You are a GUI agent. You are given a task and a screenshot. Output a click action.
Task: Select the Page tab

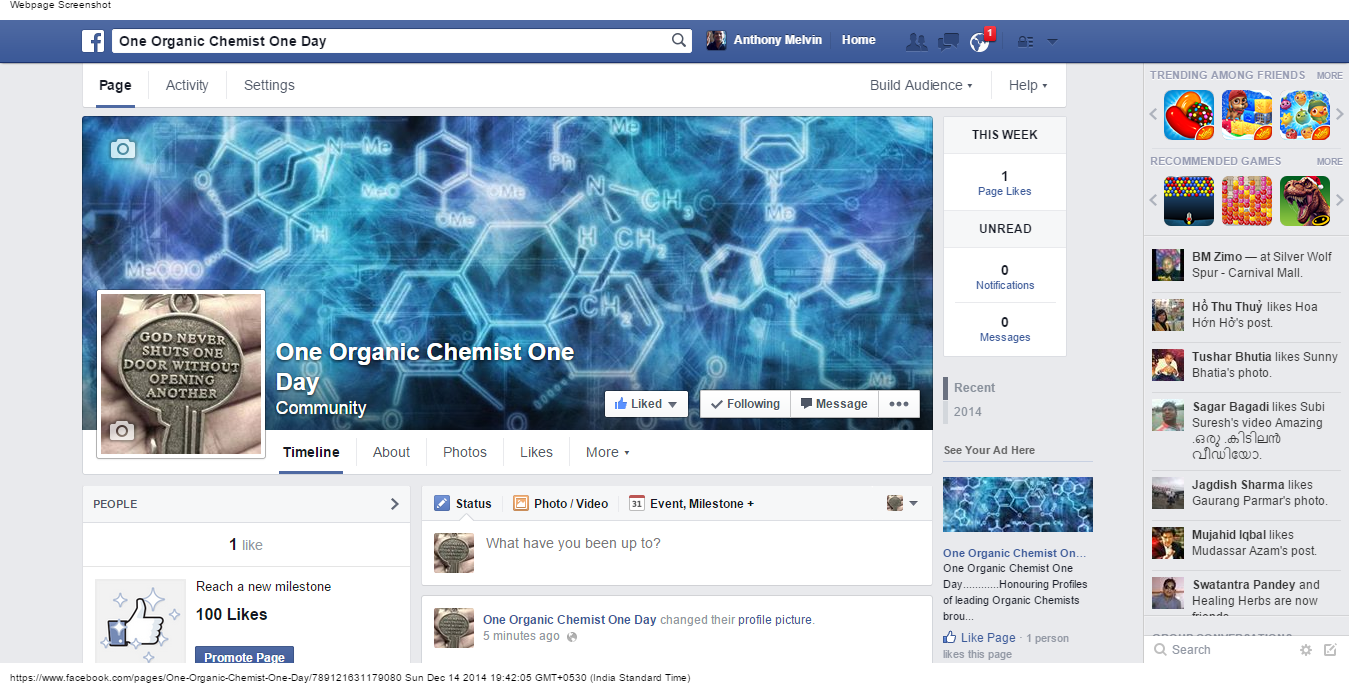coord(115,85)
